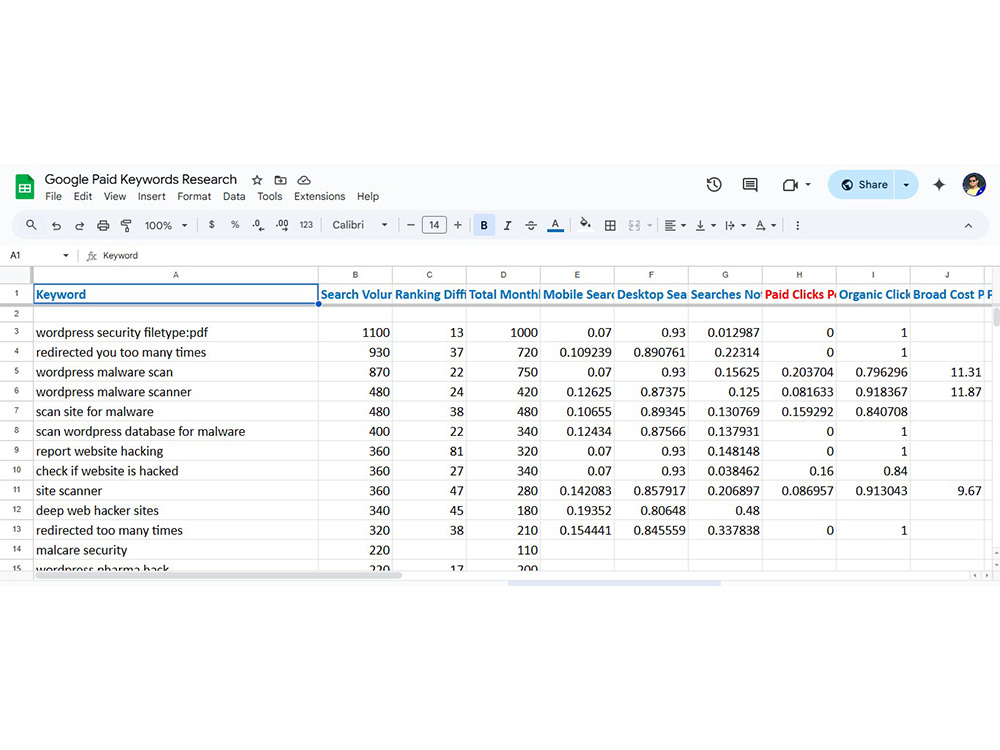Viewport: 1000px width, 750px height.
Task: Click the font size field showing 14
Action: pyautogui.click(x=434, y=225)
